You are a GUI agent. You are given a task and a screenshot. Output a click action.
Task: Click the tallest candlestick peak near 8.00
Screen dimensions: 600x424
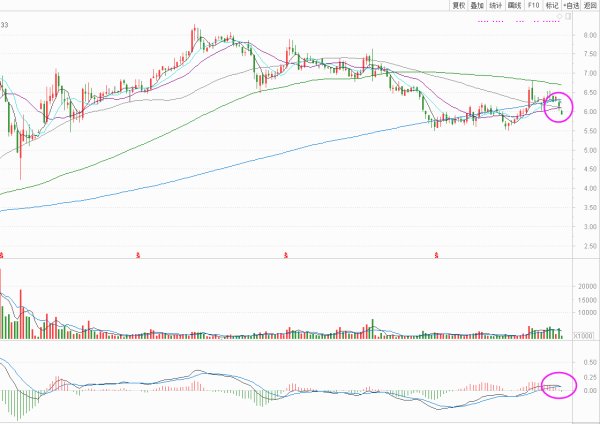click(194, 29)
